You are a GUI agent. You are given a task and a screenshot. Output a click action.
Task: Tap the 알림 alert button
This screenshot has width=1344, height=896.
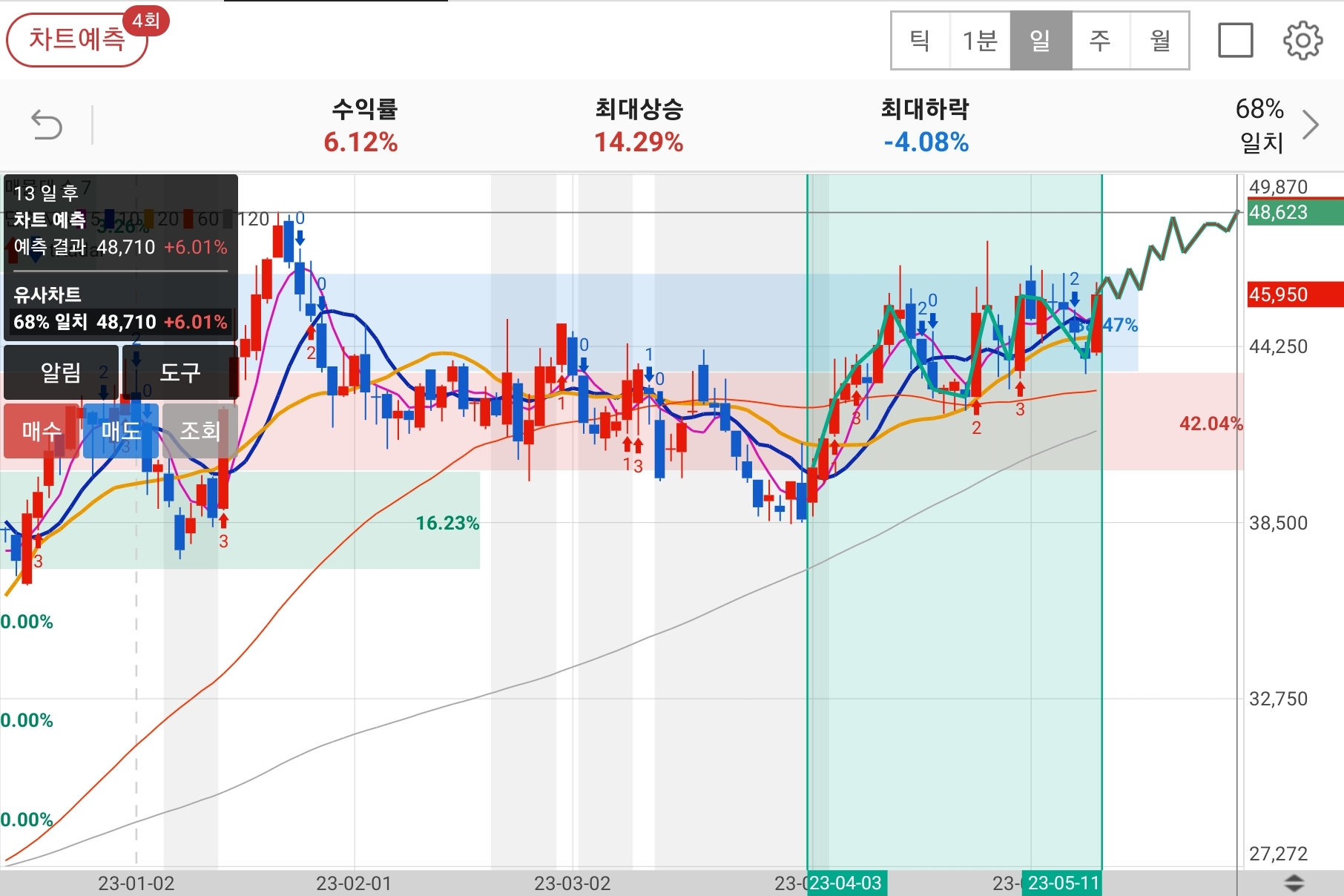(61, 372)
